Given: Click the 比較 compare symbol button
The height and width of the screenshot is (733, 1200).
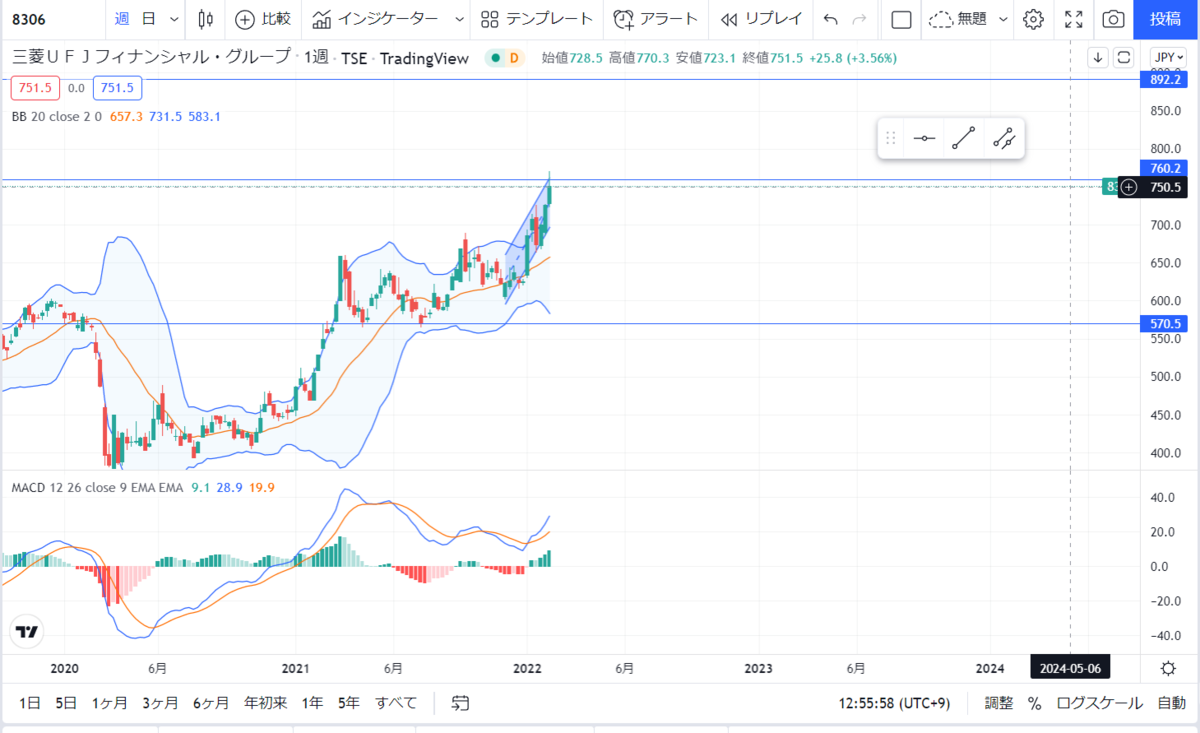Looking at the screenshot, I should click(263, 18).
